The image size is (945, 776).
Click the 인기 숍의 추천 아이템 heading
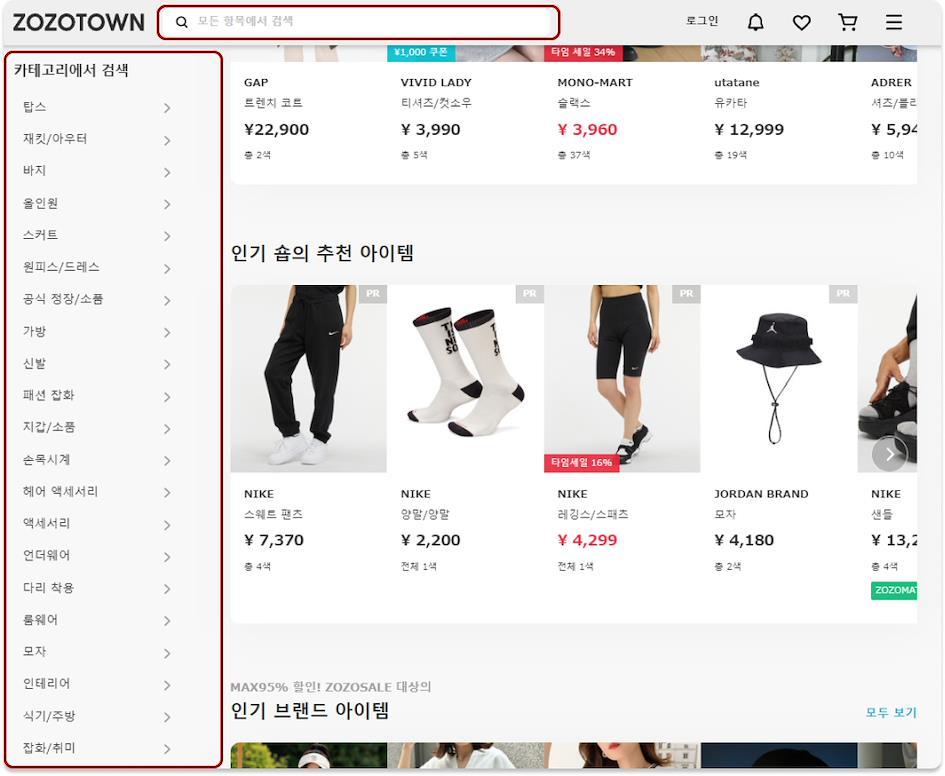point(322,253)
